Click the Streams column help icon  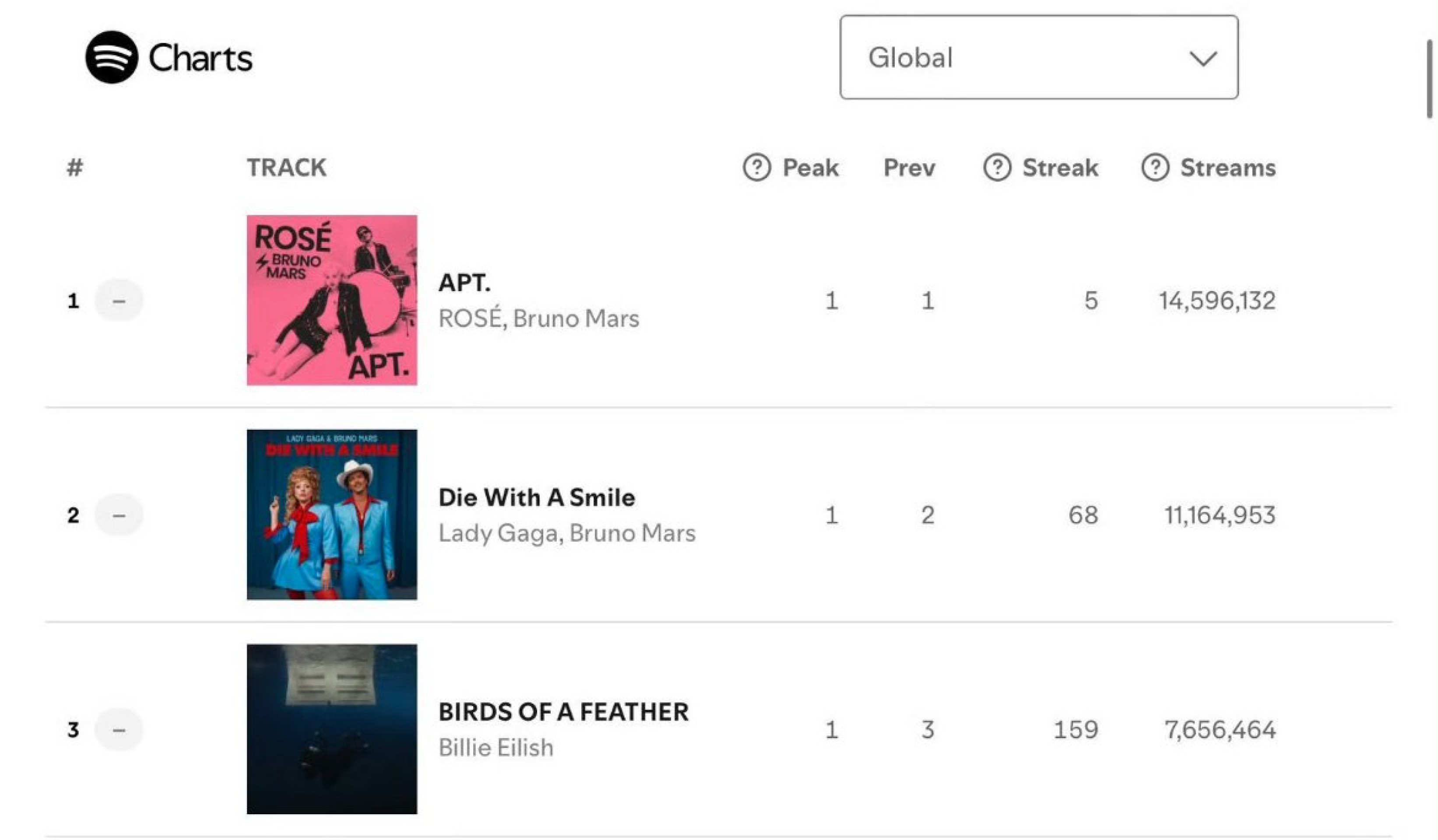coord(1155,168)
